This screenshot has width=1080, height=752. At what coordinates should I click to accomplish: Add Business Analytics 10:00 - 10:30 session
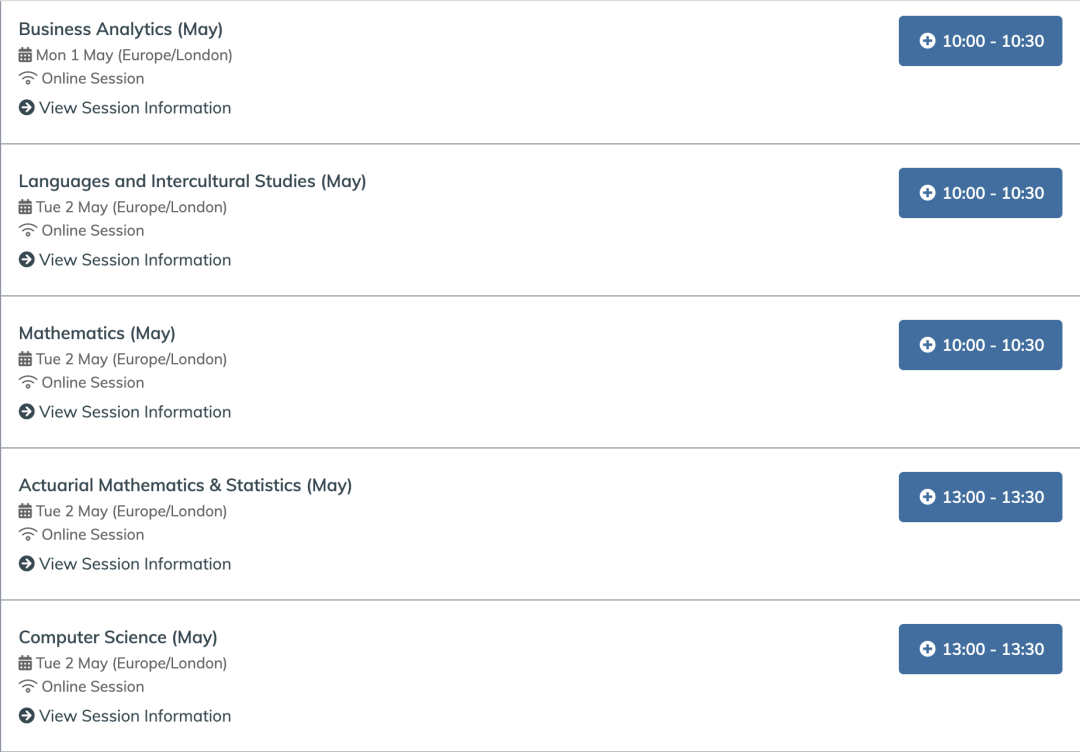tap(980, 41)
